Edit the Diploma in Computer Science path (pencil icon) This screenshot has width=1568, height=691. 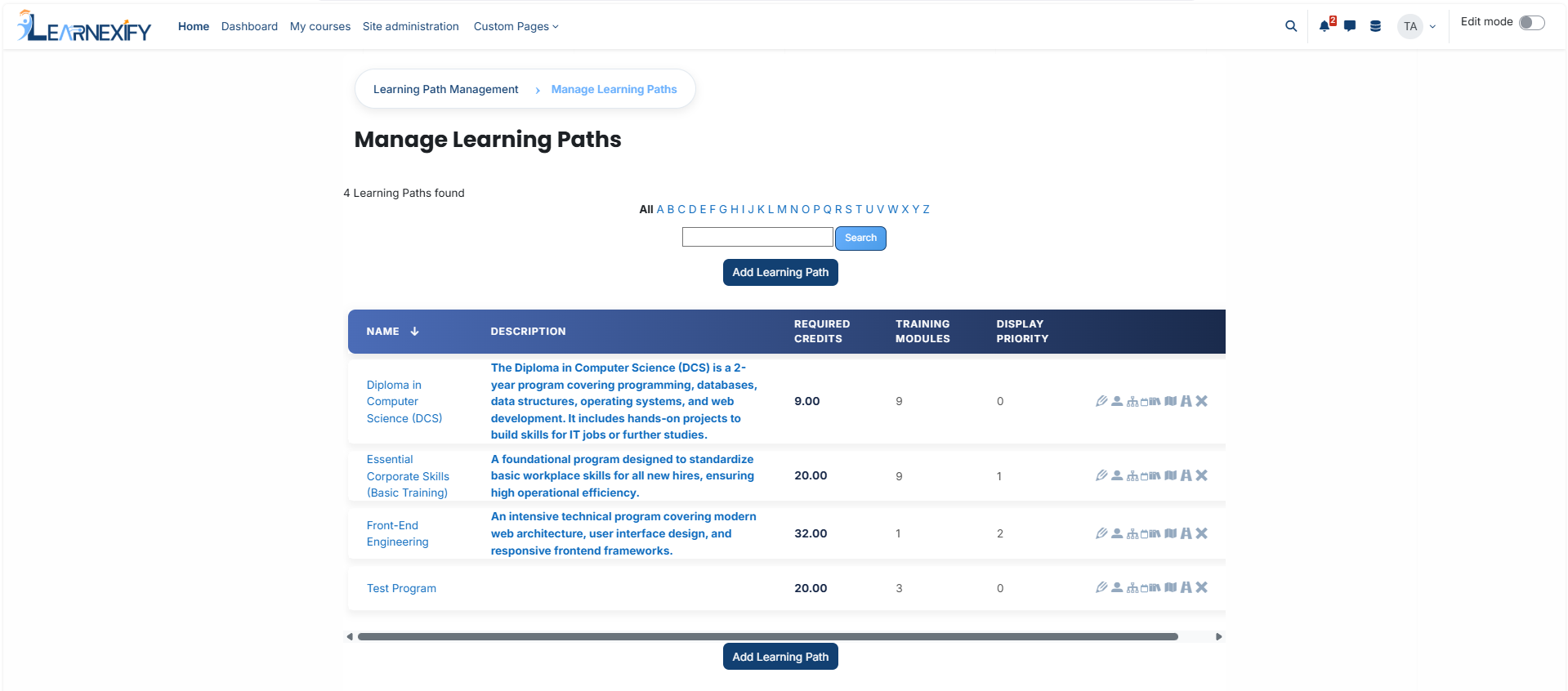[1101, 401]
